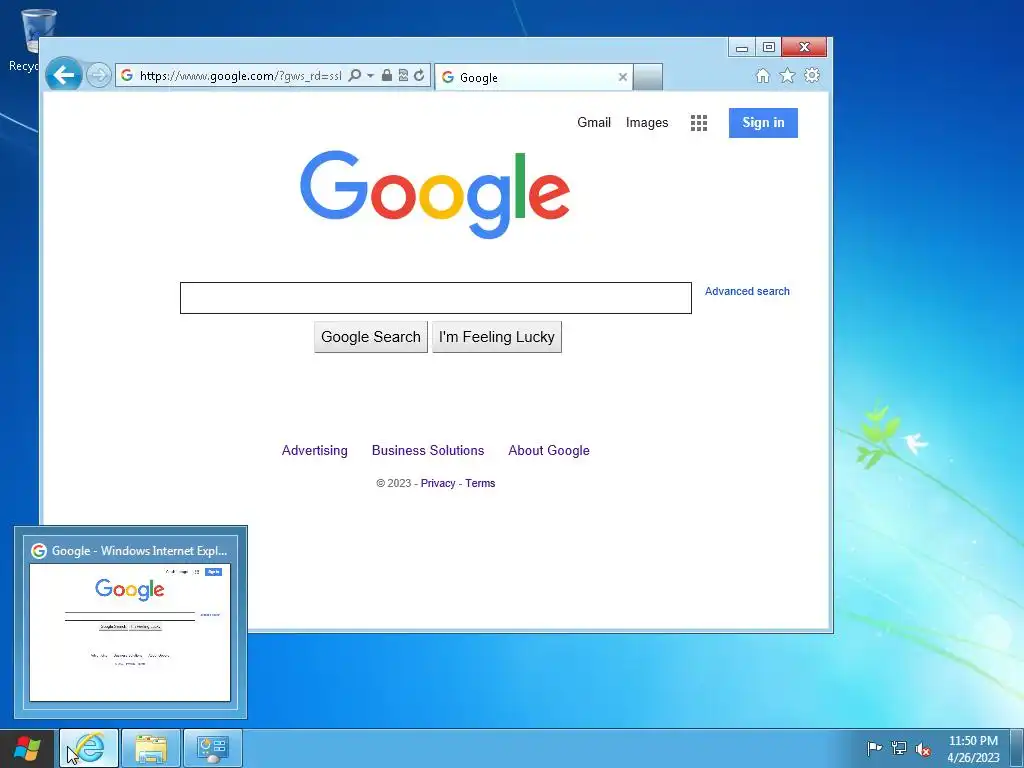1024x768 pixels.
Task: Maximize the Internet Explorer window
Action: (769, 47)
